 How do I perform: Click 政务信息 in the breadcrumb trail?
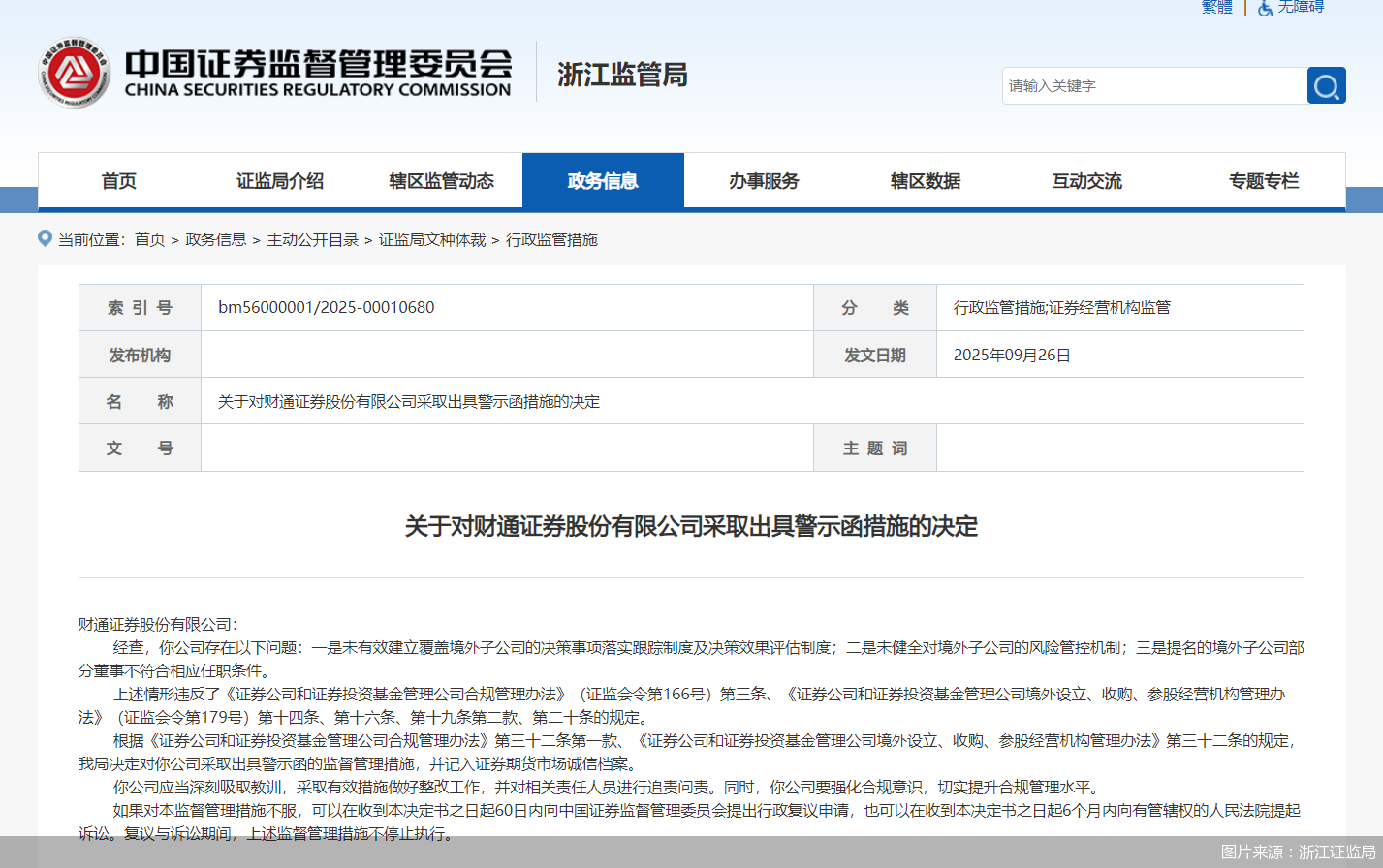(x=217, y=239)
